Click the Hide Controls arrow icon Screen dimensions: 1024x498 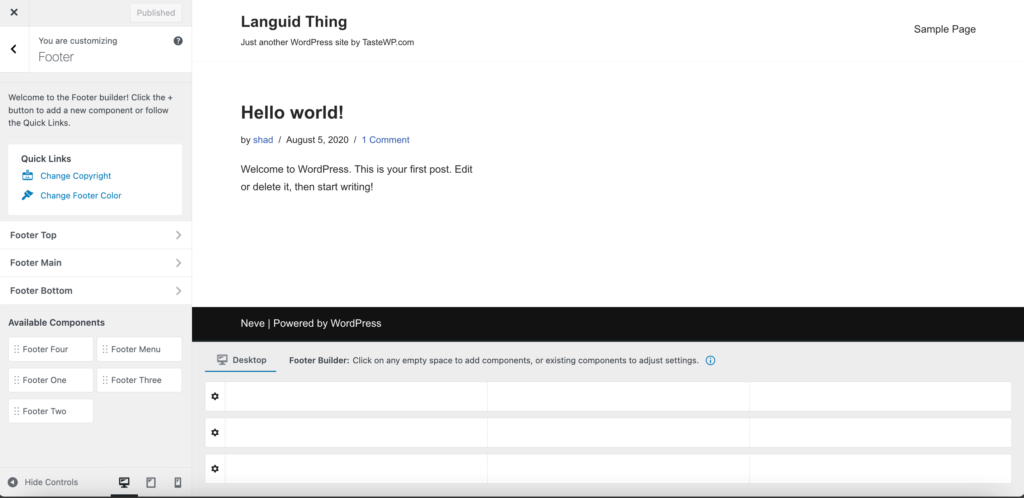(x=12, y=482)
